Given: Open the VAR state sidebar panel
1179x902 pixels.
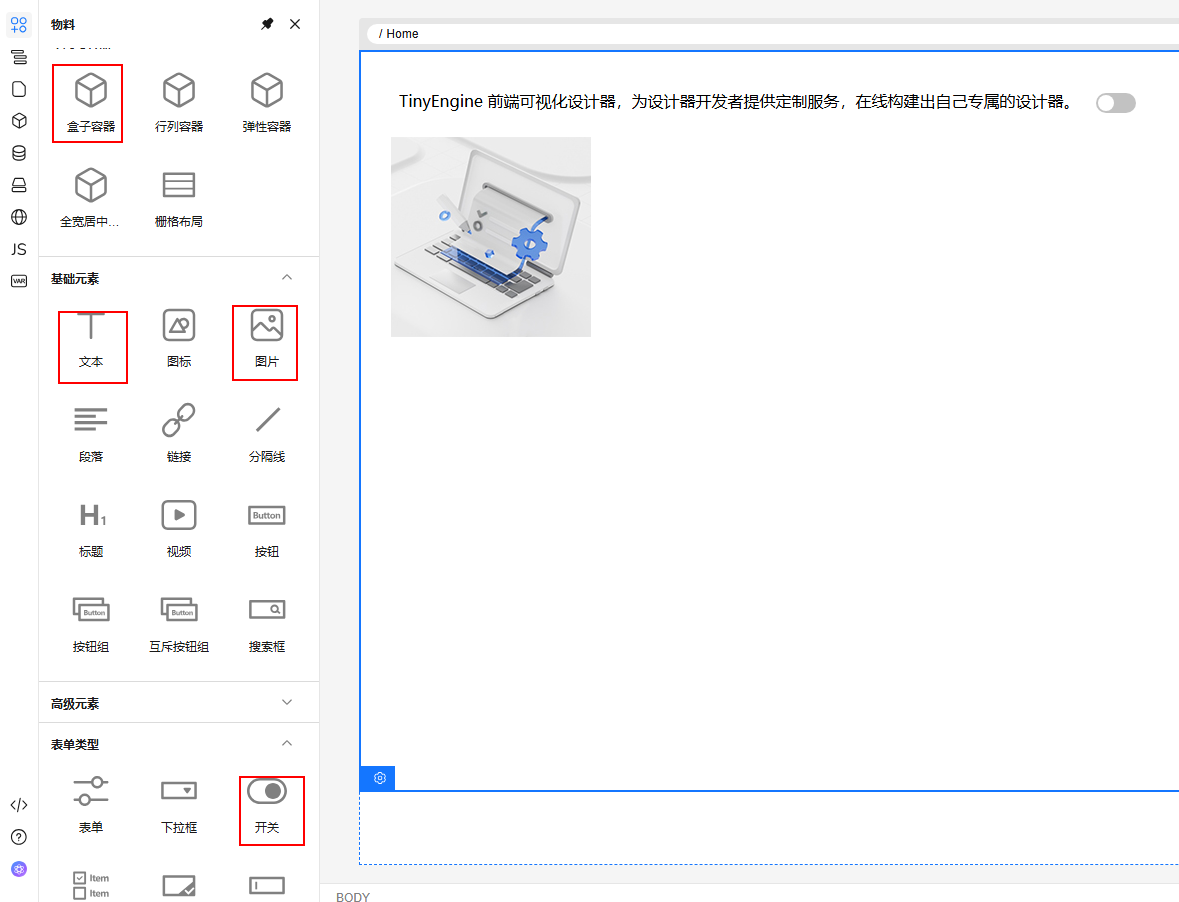Looking at the screenshot, I should click(x=19, y=281).
